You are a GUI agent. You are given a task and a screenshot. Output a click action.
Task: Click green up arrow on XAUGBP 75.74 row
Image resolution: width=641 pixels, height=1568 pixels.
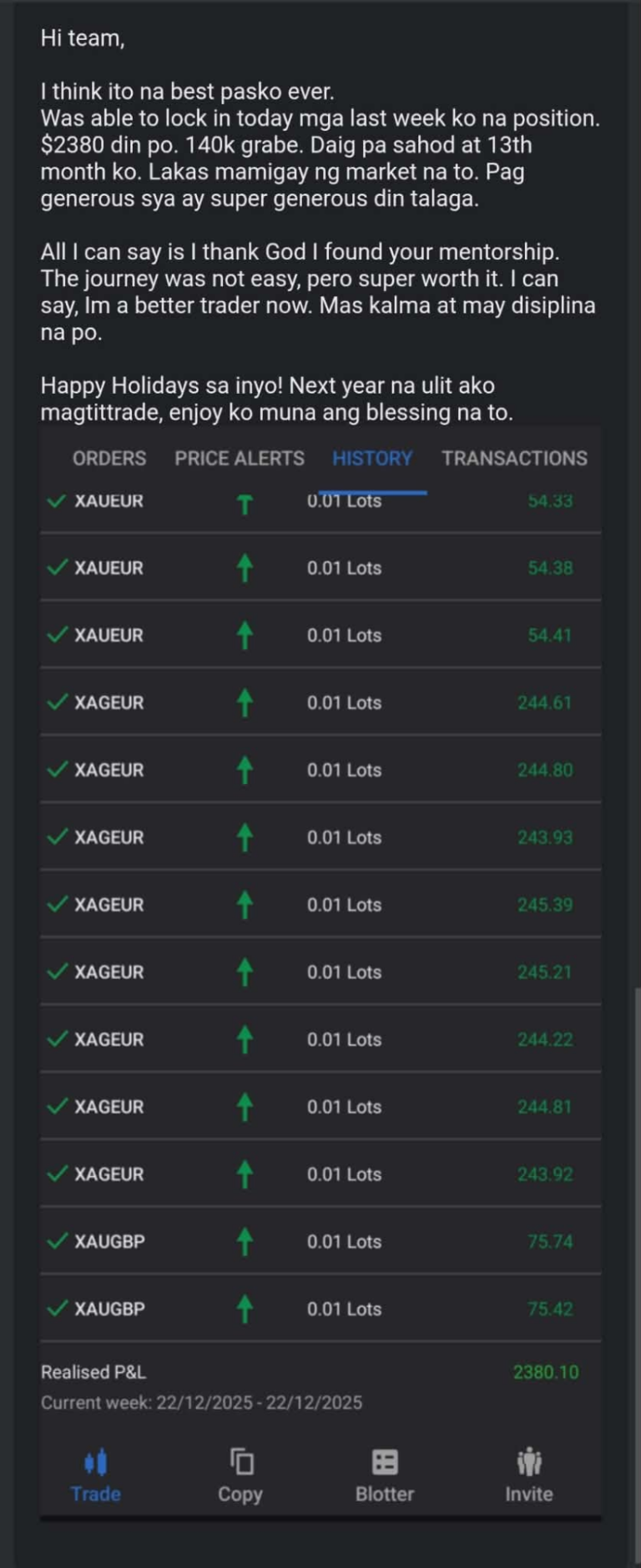[245, 1241]
